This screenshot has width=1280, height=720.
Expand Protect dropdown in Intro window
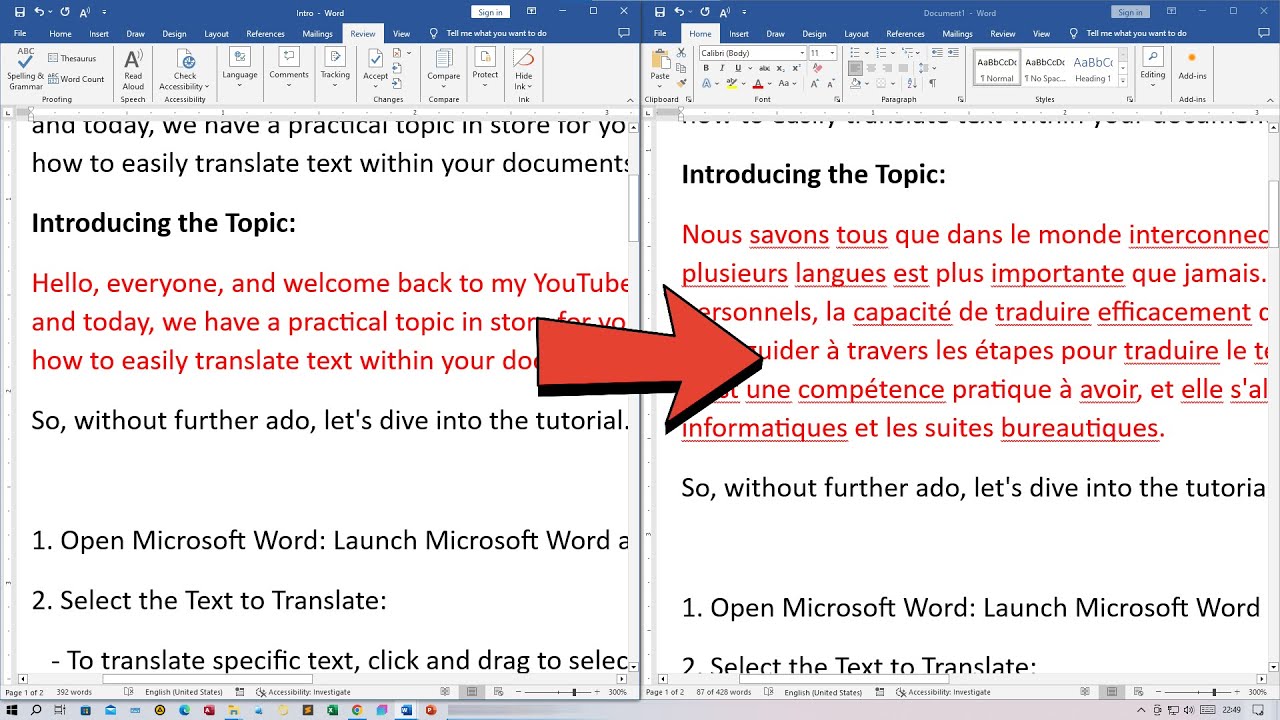485,68
